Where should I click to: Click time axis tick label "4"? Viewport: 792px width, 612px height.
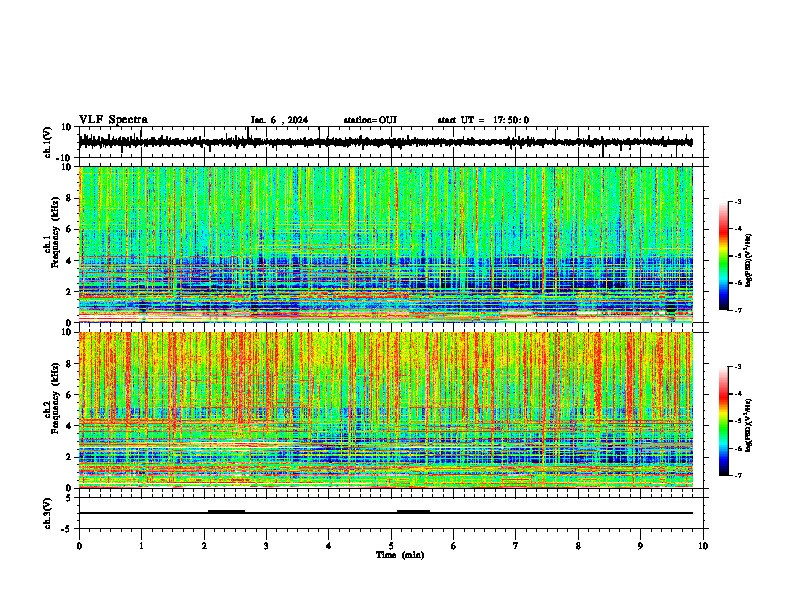(329, 546)
